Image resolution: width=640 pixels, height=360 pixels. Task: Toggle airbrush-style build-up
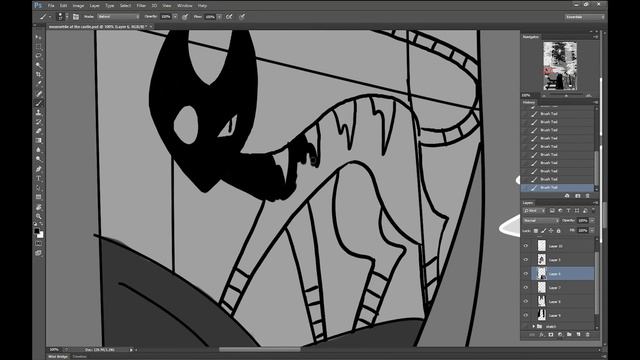[229, 17]
